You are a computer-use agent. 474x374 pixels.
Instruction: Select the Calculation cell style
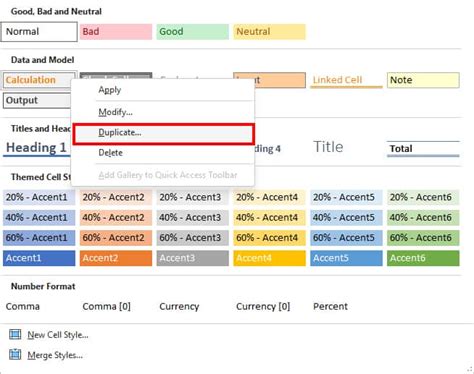pyautogui.click(x=38, y=80)
